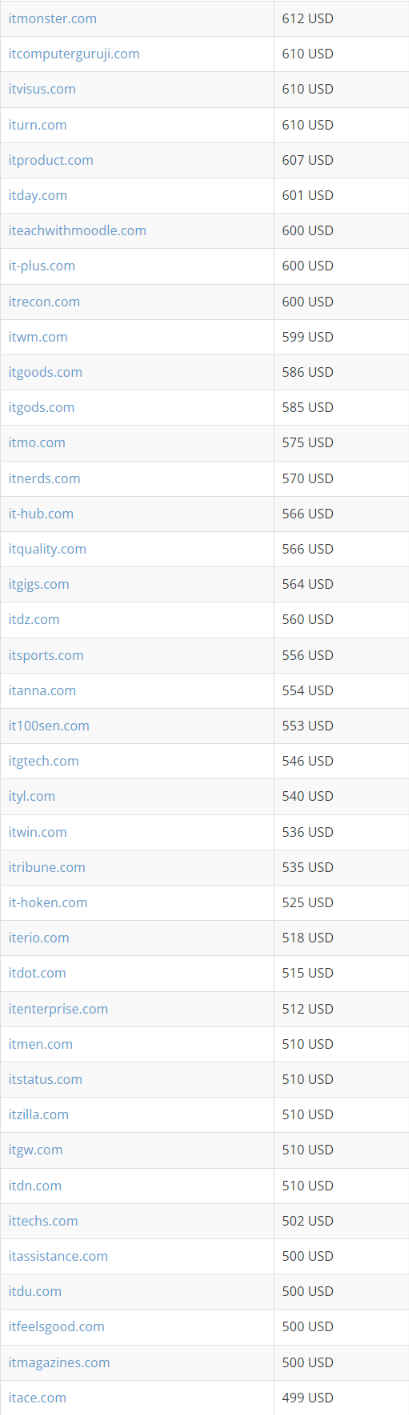Click the itcomputerguruji.com link

click(x=74, y=54)
